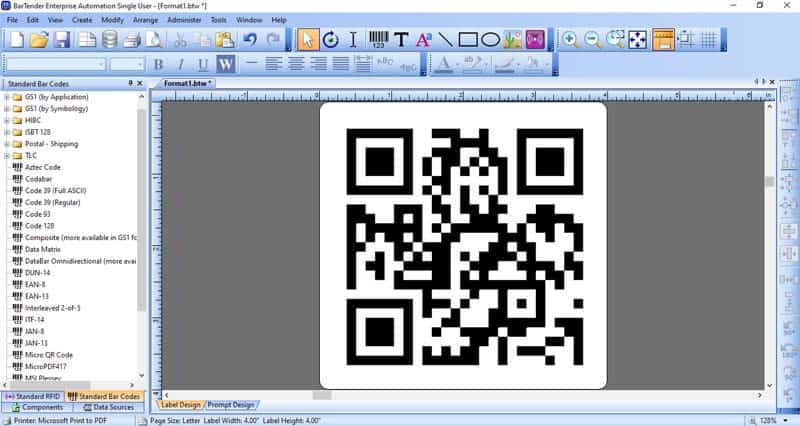The image size is (800, 426).
Task: Choose the Line drawing tool
Action: point(445,40)
